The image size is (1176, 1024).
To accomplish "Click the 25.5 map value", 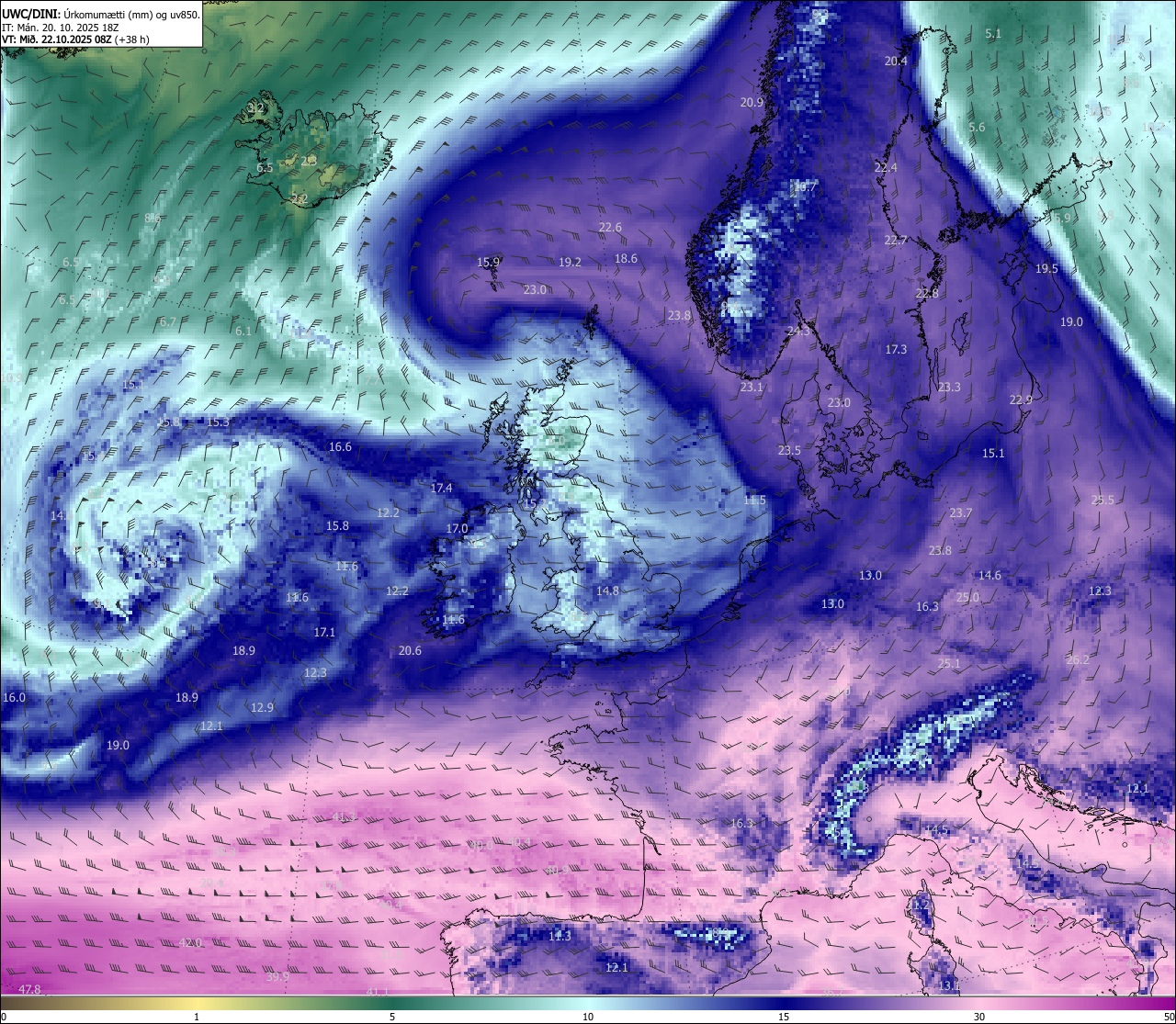I will point(1102,501).
